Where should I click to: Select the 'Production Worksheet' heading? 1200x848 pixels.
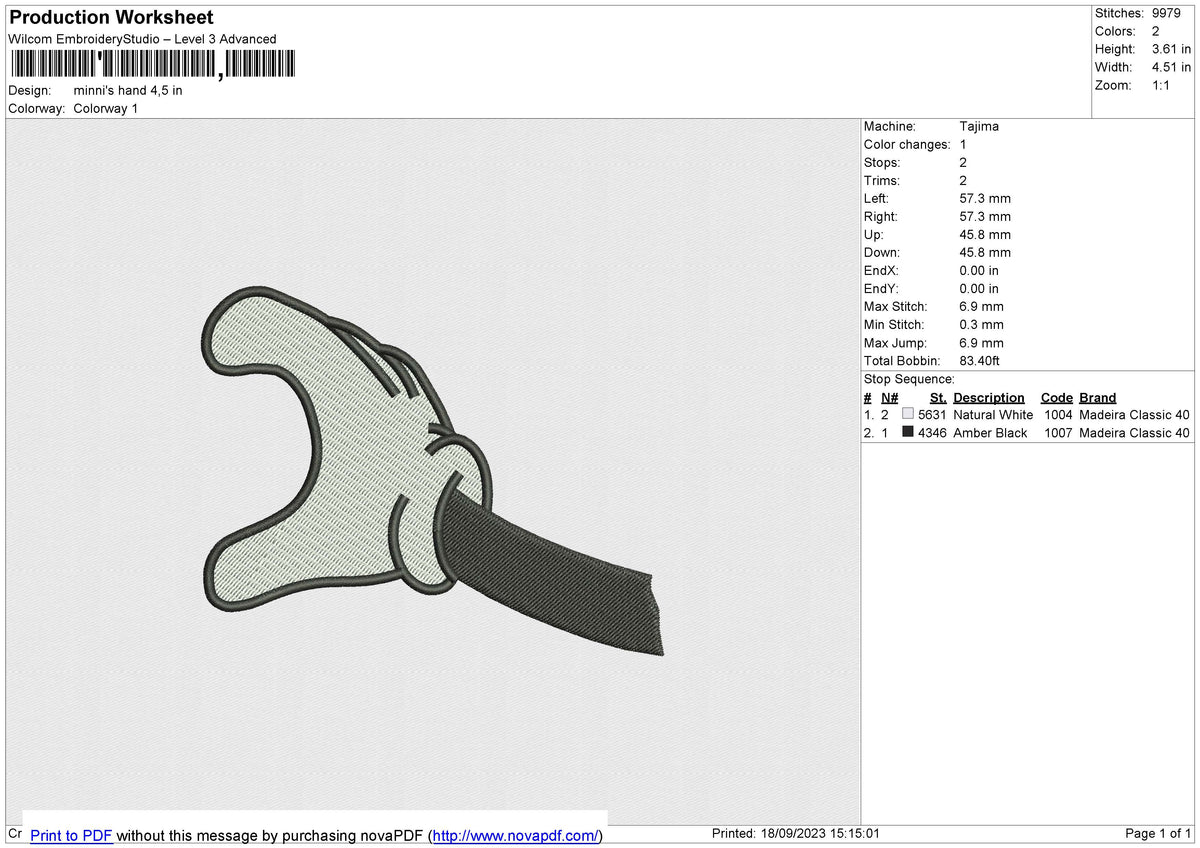click(111, 18)
